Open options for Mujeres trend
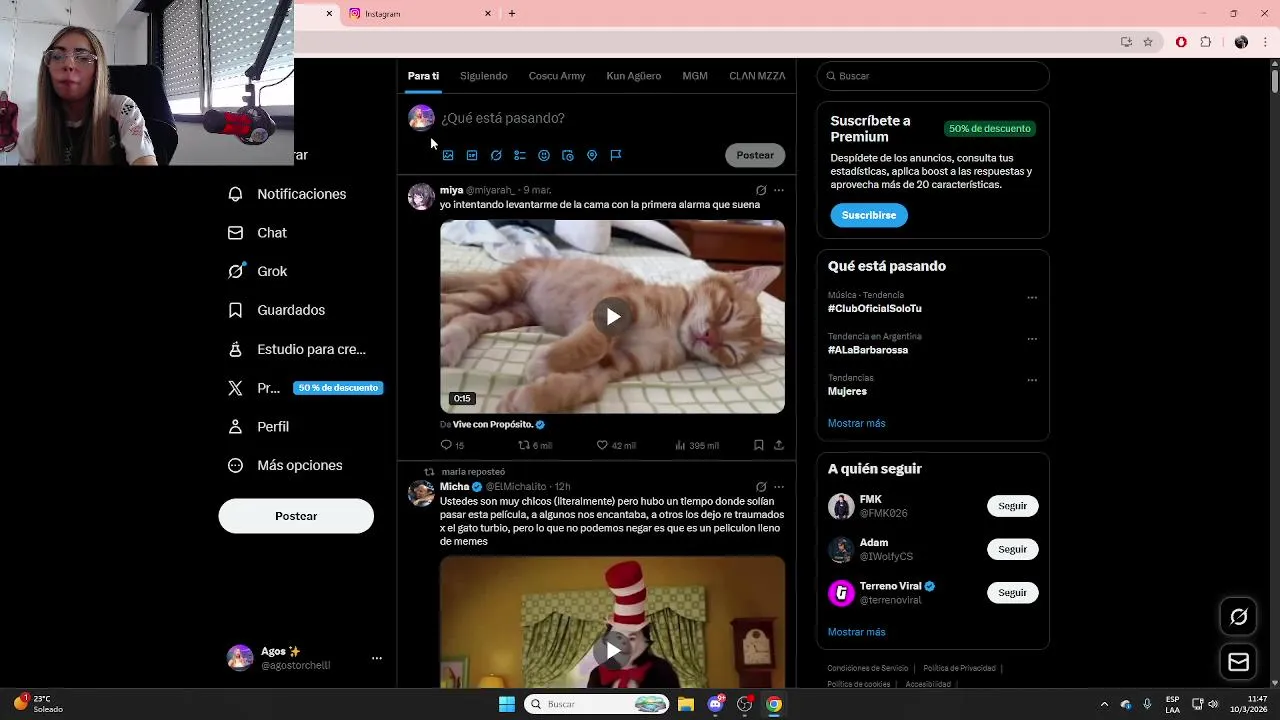 [1032, 380]
